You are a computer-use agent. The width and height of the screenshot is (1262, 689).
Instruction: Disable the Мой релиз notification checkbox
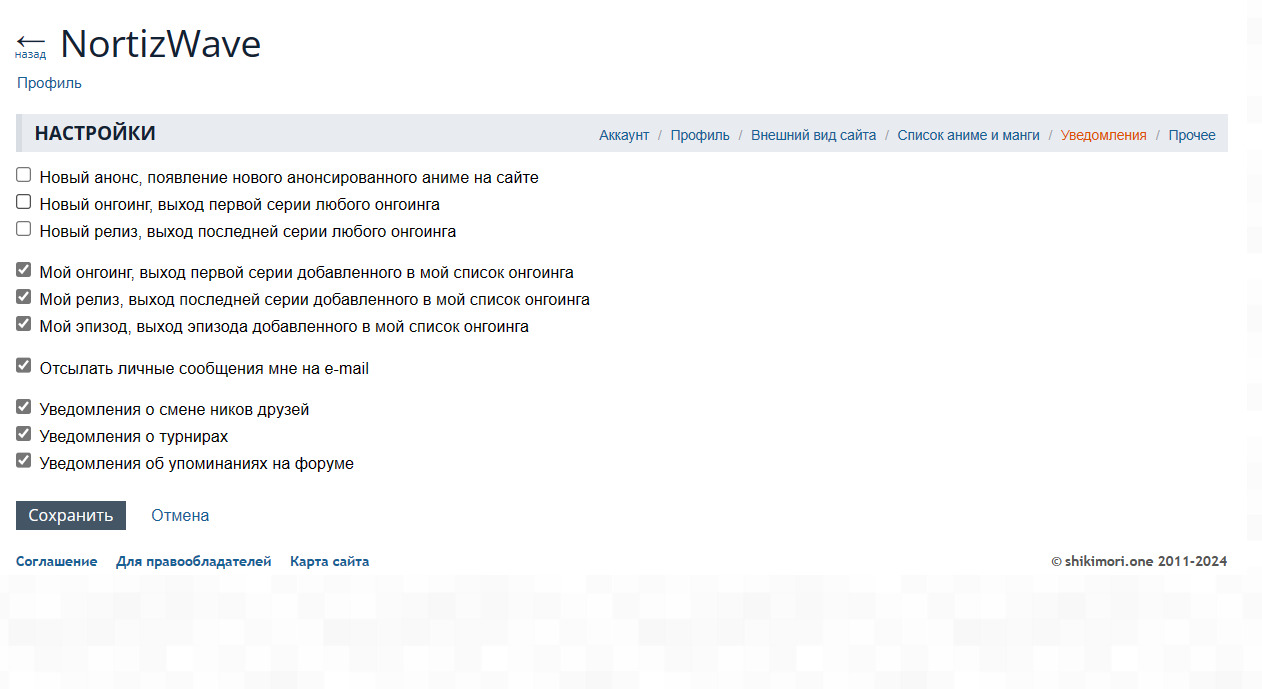tap(24, 297)
